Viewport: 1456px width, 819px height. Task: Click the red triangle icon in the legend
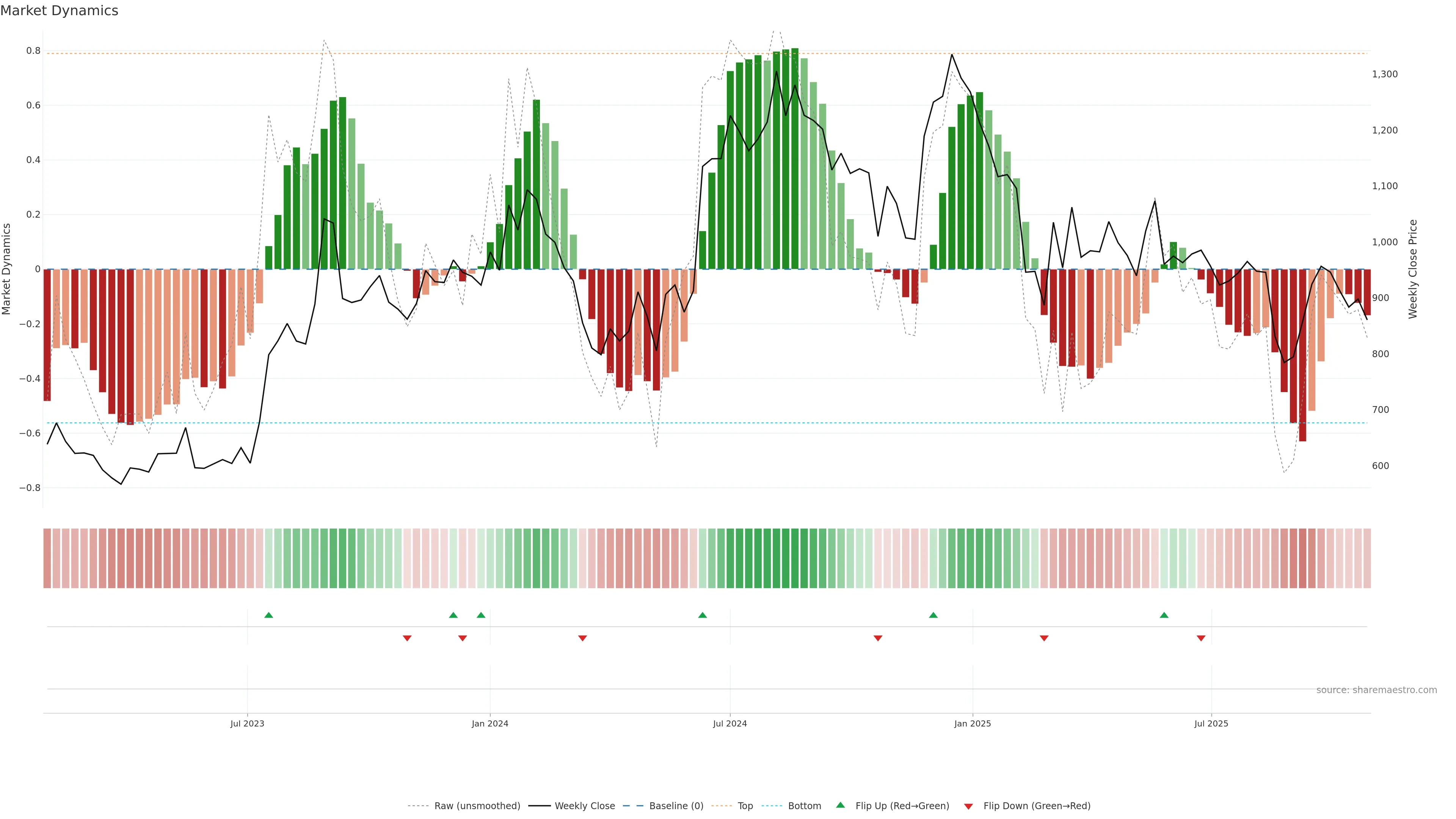point(968,806)
